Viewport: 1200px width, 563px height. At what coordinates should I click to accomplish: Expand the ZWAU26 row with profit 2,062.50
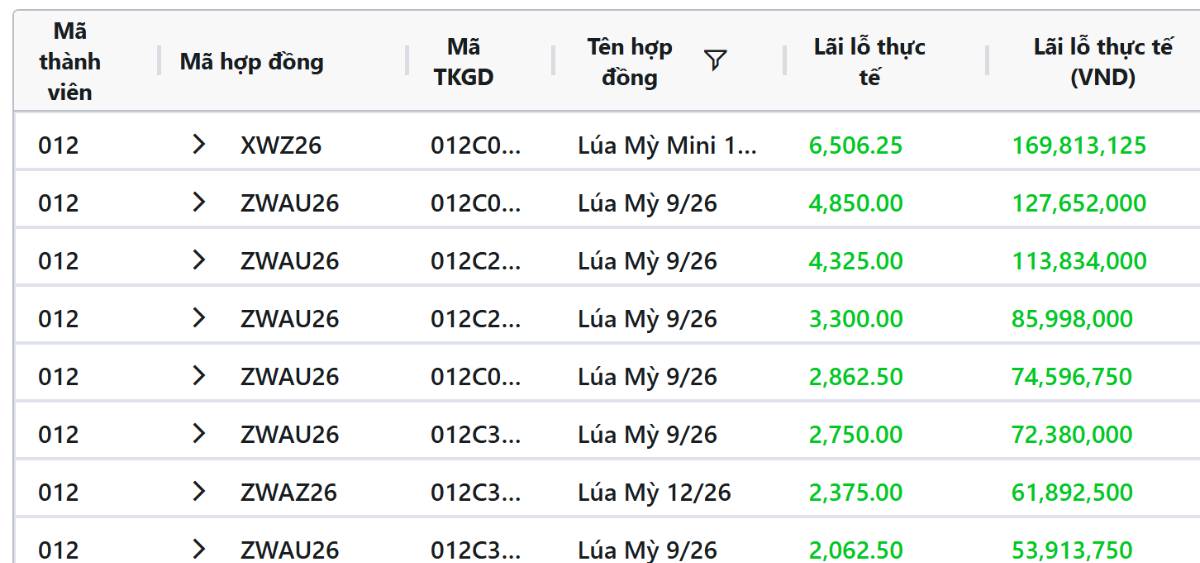pos(199,550)
